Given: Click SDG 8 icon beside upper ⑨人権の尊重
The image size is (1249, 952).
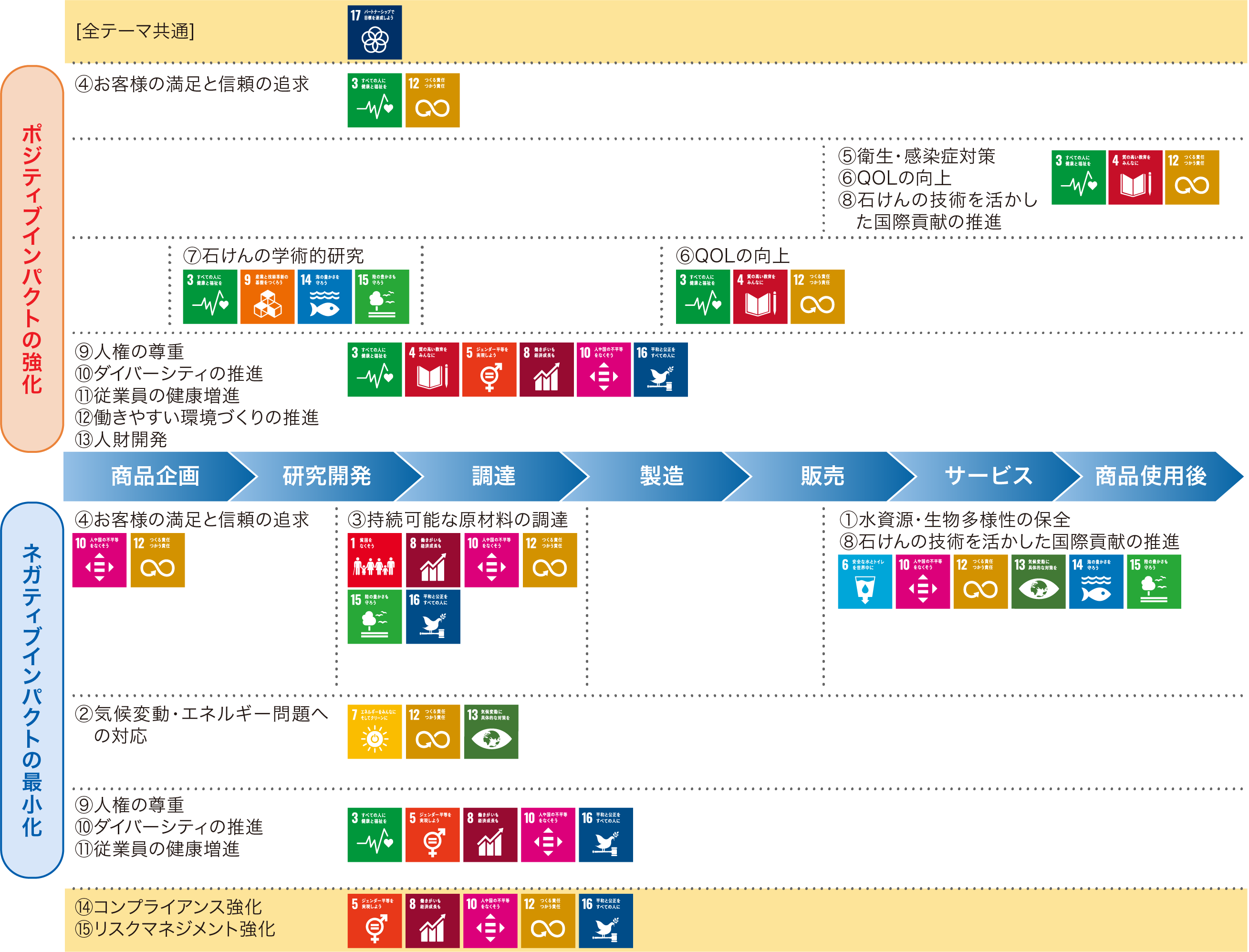Looking at the screenshot, I should pyautogui.click(x=547, y=369).
